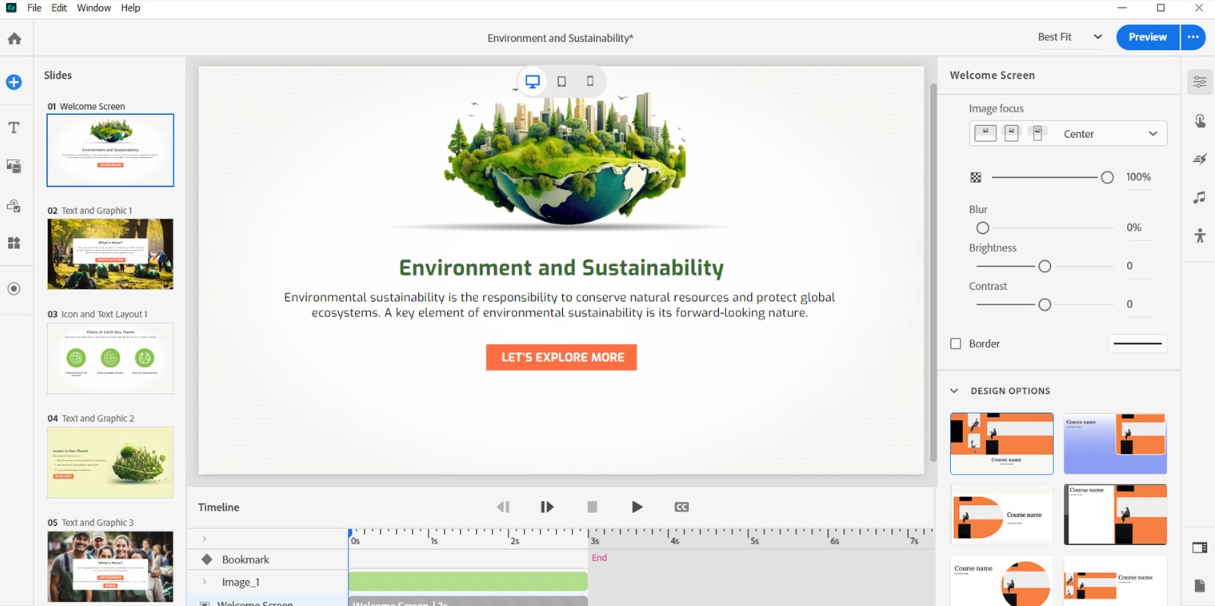The image size is (1215, 606).
Task: Open the Help menu
Action: 131,8
